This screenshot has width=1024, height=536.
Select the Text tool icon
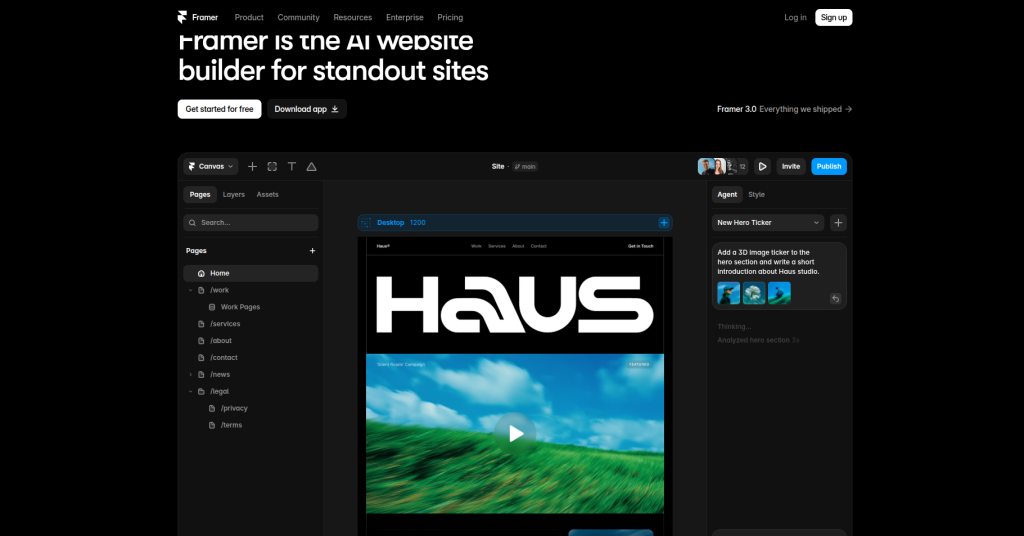[x=292, y=166]
